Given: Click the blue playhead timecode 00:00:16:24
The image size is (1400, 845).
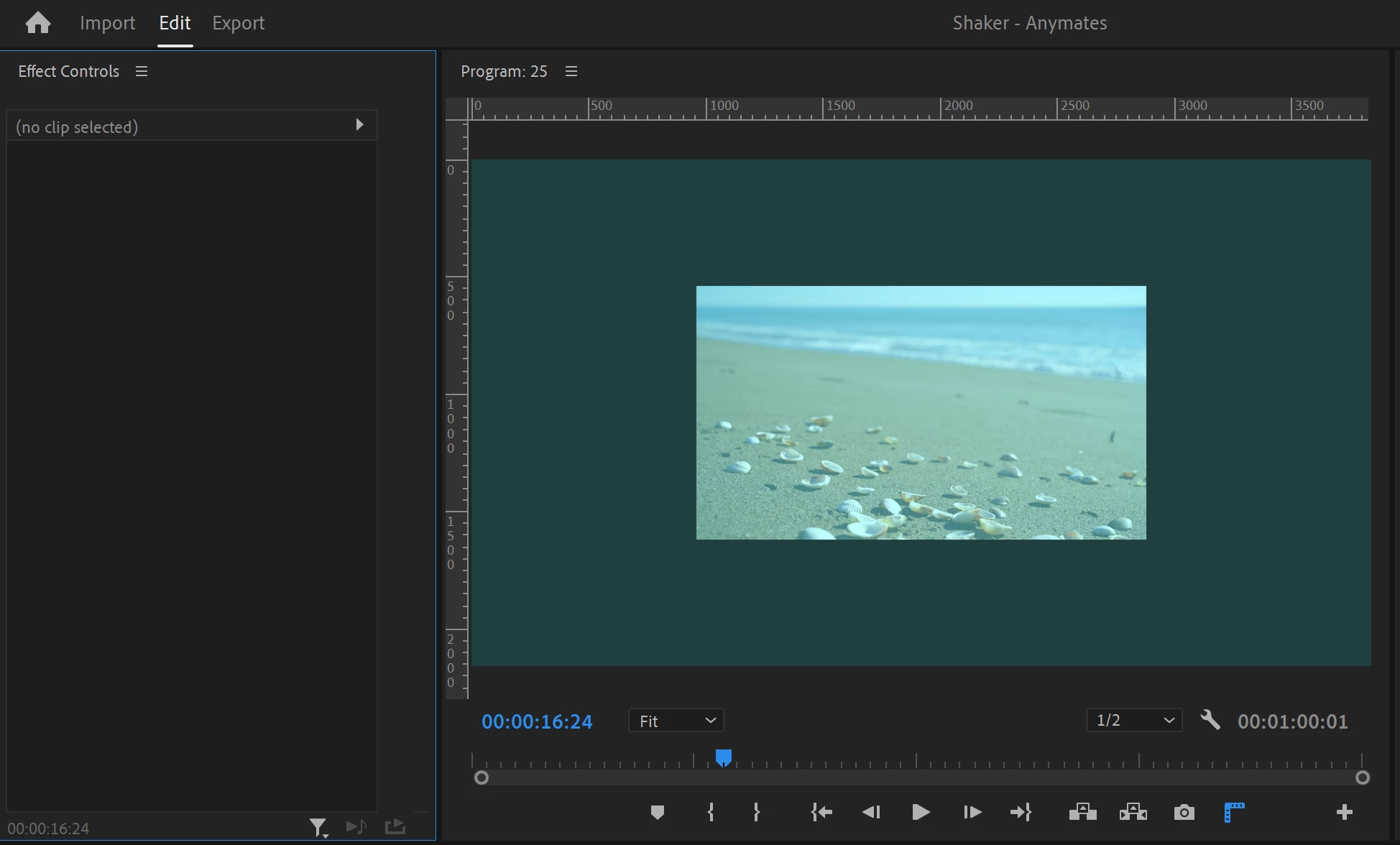Looking at the screenshot, I should (537, 721).
